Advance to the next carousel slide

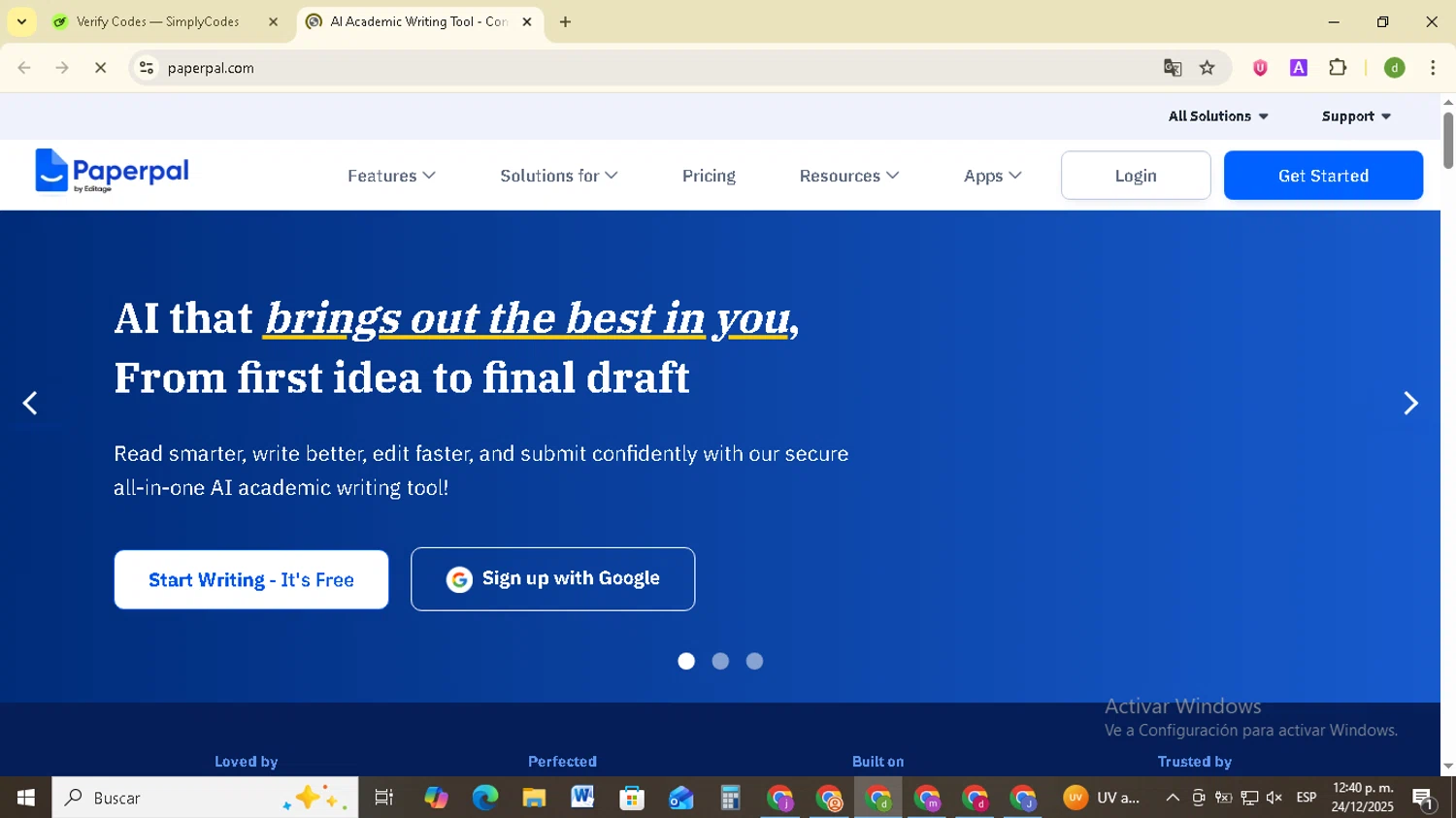[1410, 403]
